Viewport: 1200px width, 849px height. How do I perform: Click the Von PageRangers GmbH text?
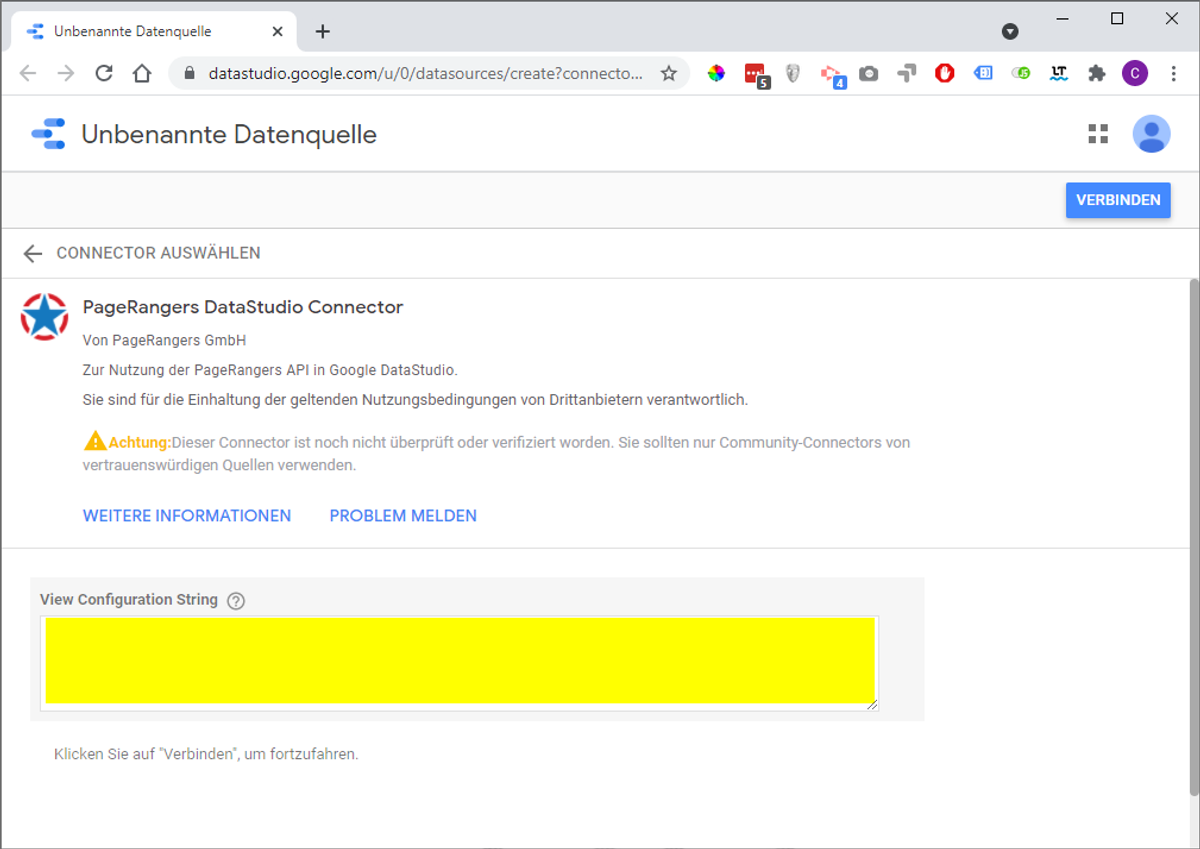tap(164, 341)
